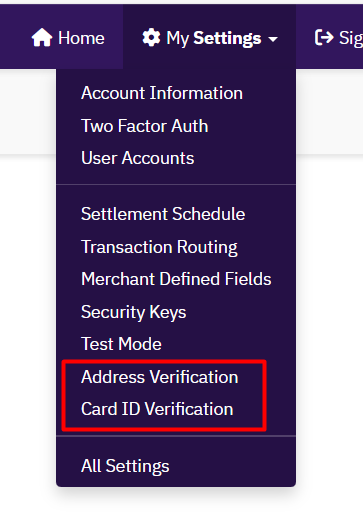Screen dimensions: 363x516
Task: Choose Transaction Routing from menu
Action: [x=159, y=247]
